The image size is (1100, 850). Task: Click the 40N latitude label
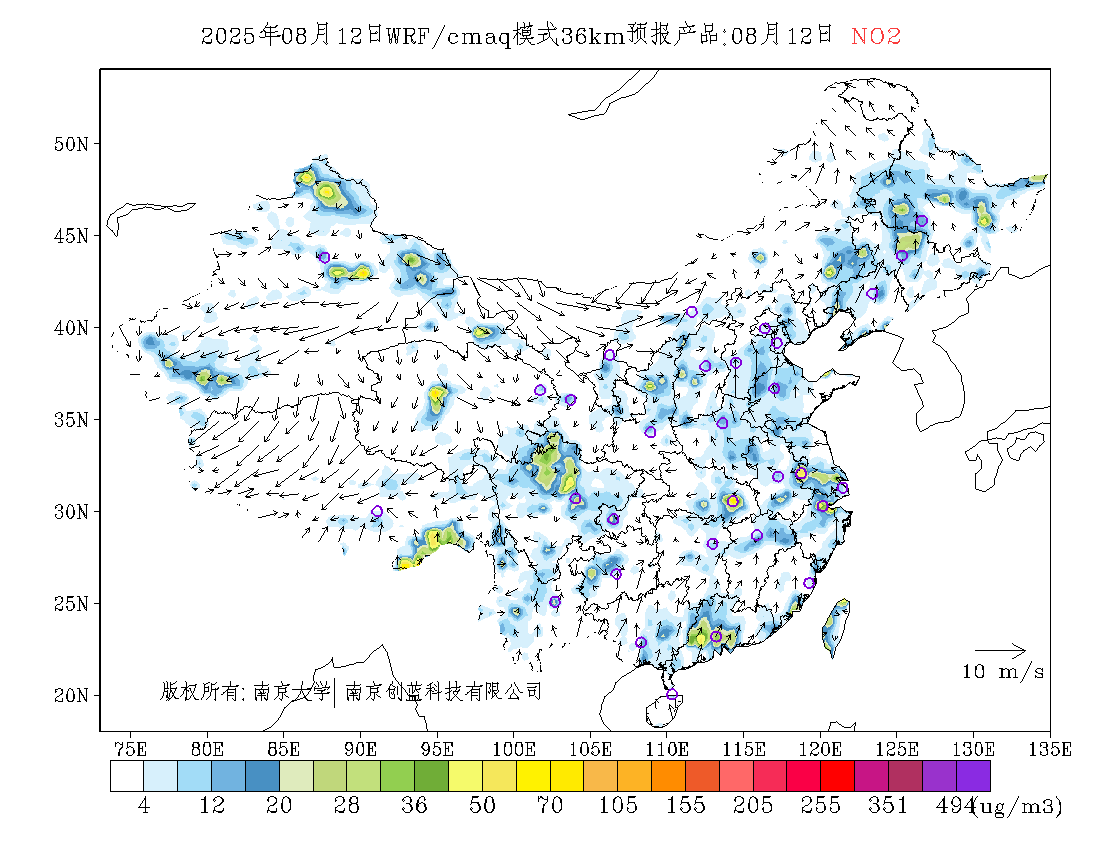[72, 328]
